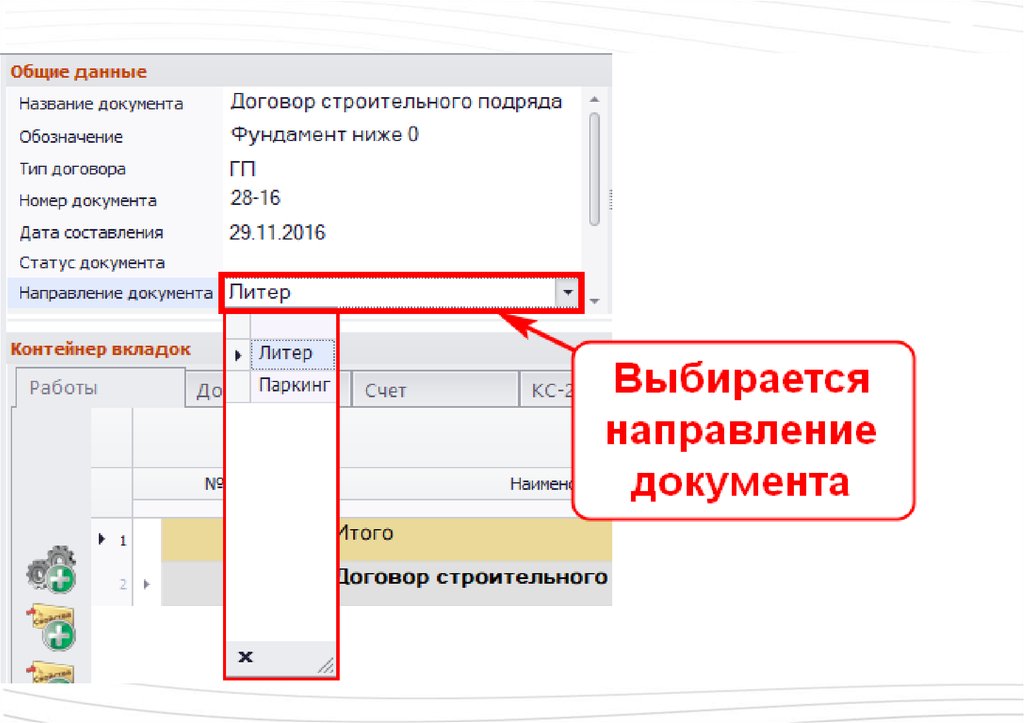
Task: Click the Дата составления label
Action: coord(91,233)
